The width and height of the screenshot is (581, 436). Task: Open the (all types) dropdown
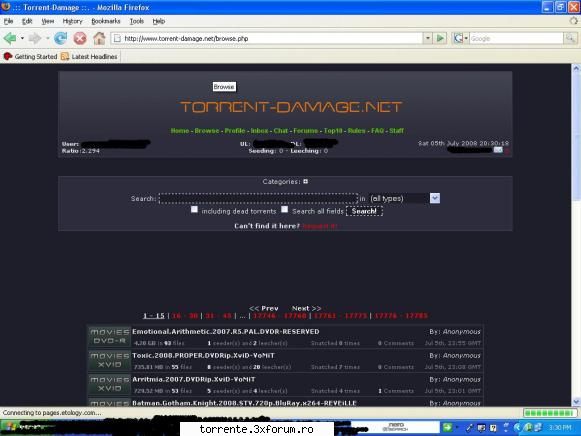tap(404, 199)
